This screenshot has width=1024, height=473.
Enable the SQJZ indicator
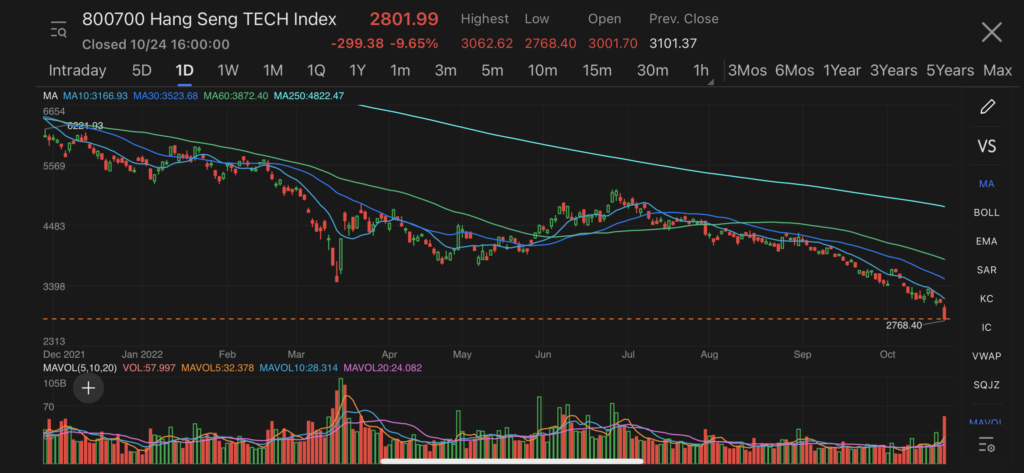coord(986,385)
